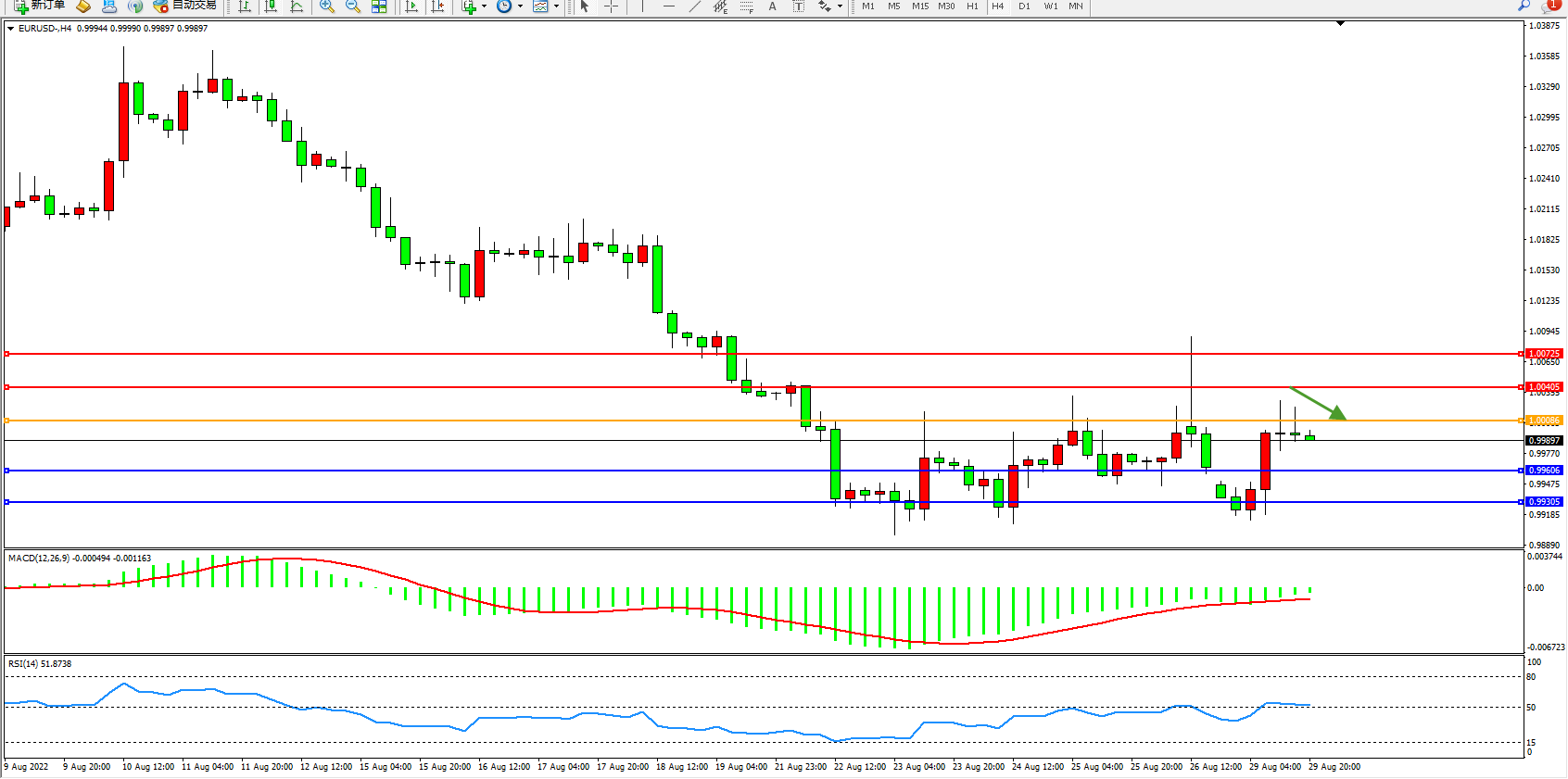This screenshot has width=1568, height=779.
Task: Pick the trendline drawing tool
Action: (695, 6)
